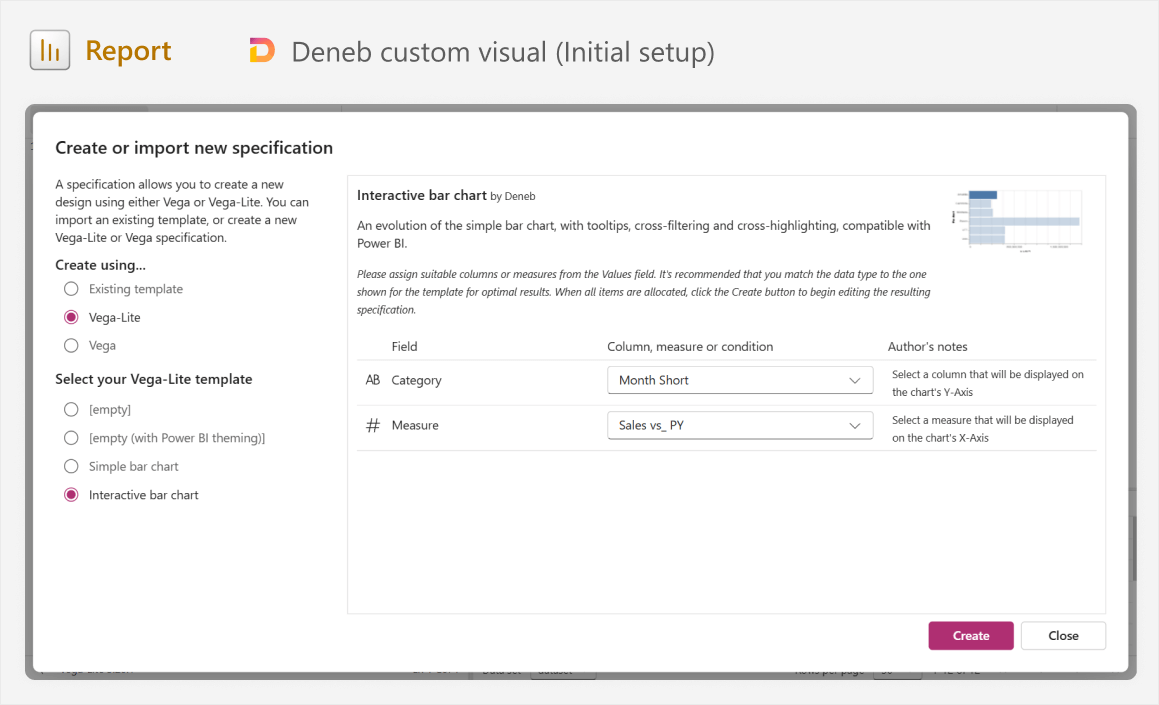The height and width of the screenshot is (705, 1159).
Task: Click the 'Category' field label
Action: (416, 381)
